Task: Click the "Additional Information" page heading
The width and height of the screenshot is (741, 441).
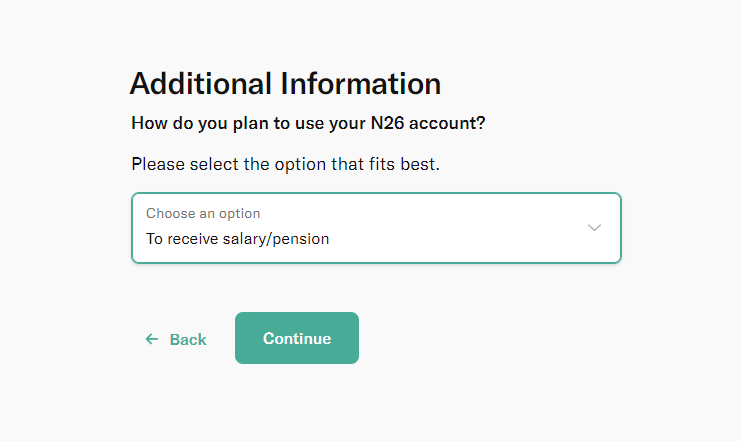Action: (x=285, y=83)
